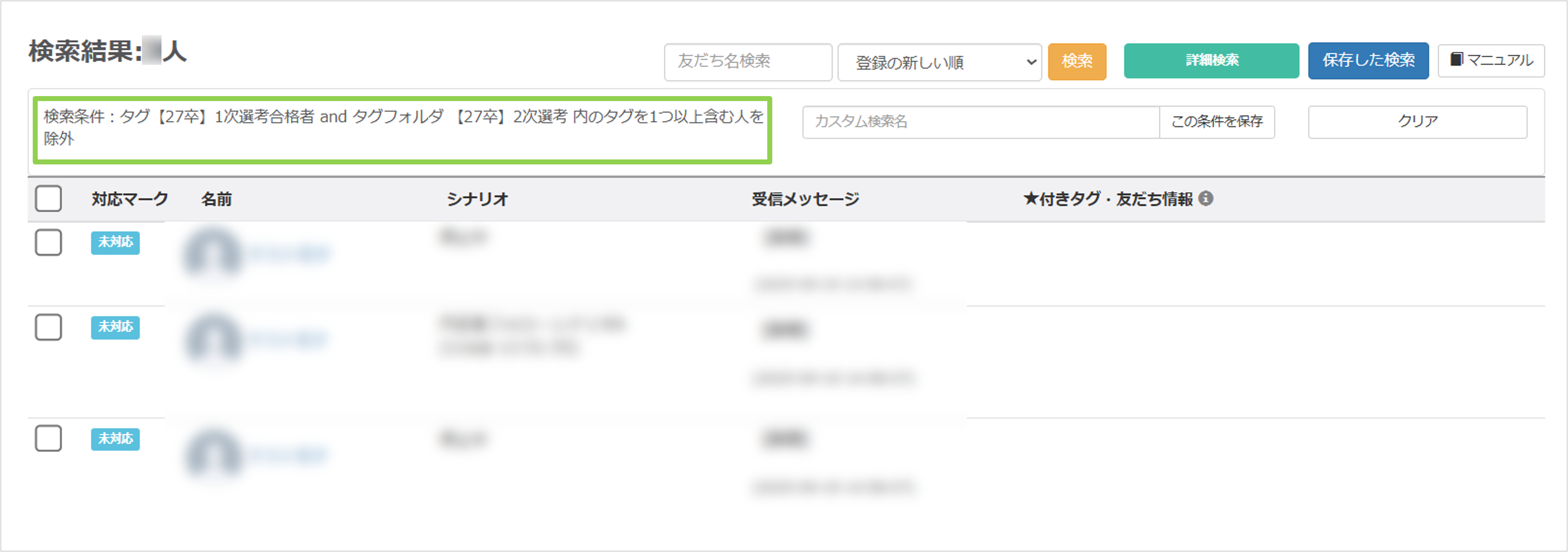Image resolution: width=1568 pixels, height=552 pixels.
Task: Open the マニュアル book icon button
Action: 1491,60
